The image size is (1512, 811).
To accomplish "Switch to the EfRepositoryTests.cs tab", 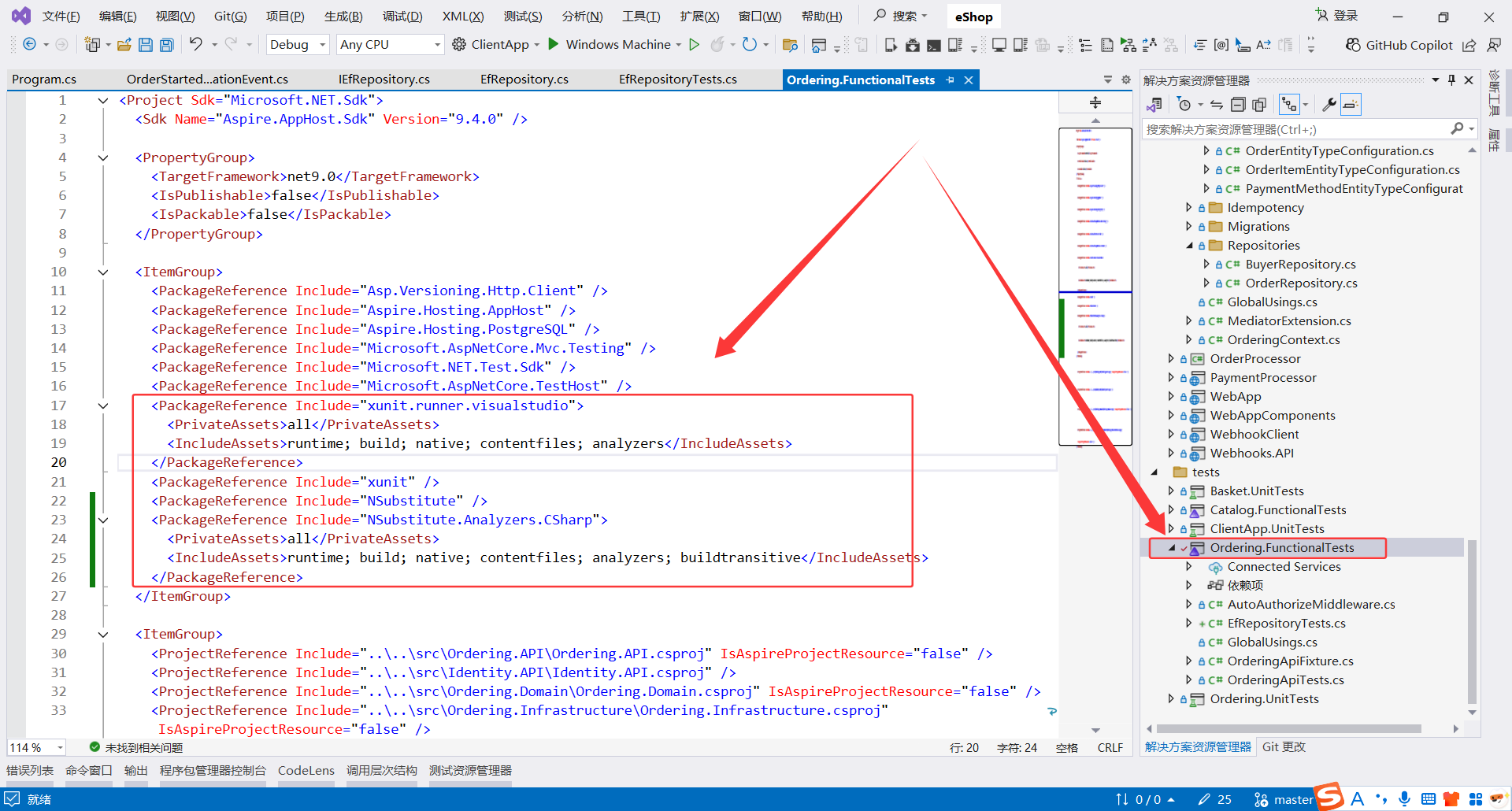I will [678, 80].
